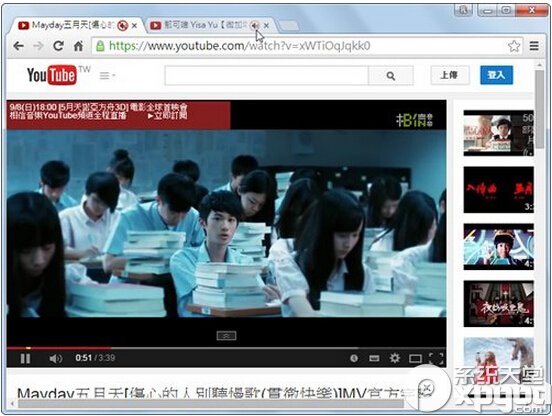Click the channel watermark logo in video
The image size is (552, 416).
pos(415,120)
